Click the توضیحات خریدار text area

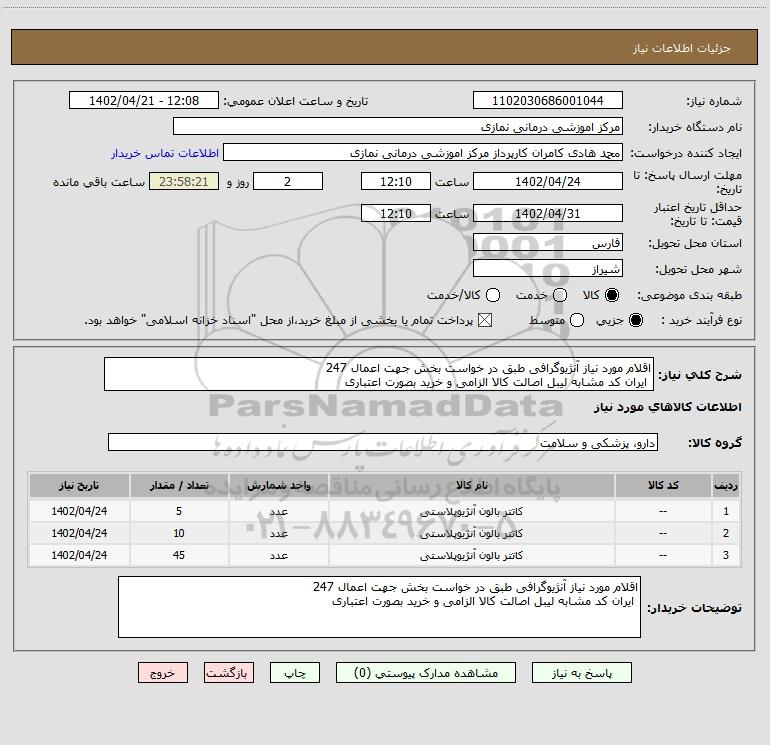379,607
